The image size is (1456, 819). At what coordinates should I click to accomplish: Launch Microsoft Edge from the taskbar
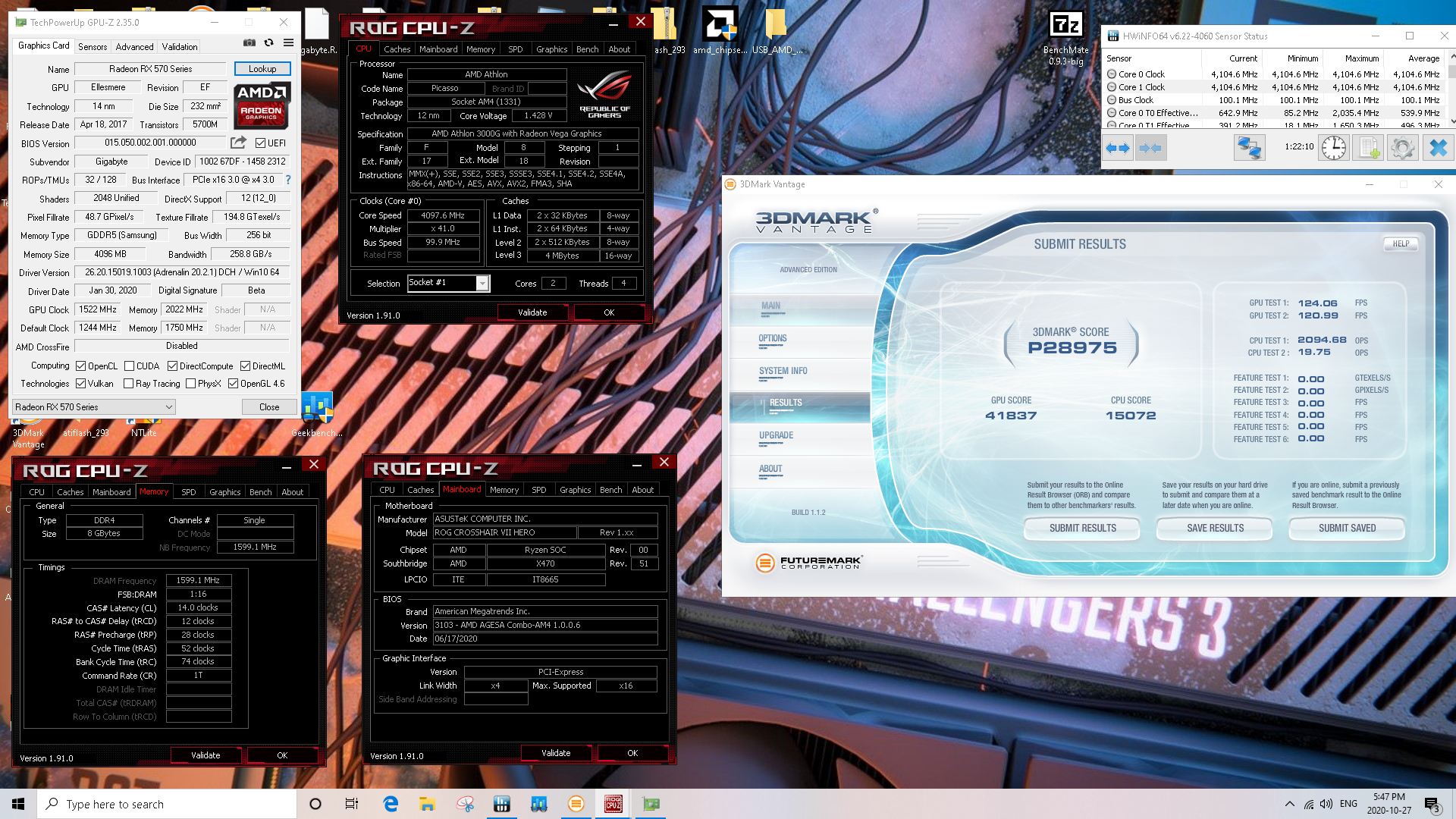tap(391, 804)
